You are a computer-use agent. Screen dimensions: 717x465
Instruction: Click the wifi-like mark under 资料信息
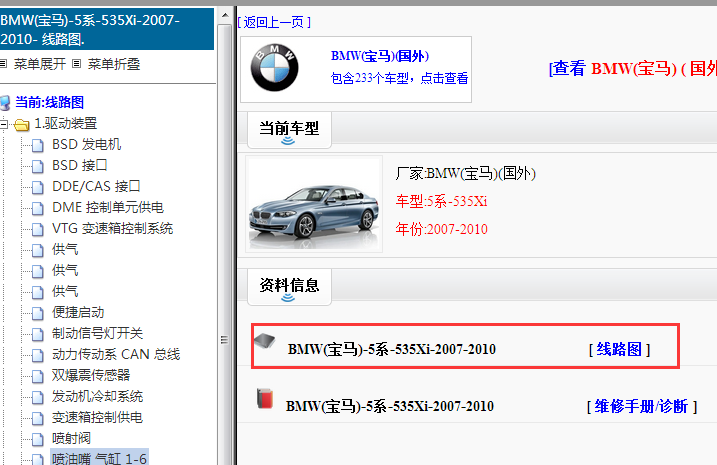coord(288,298)
